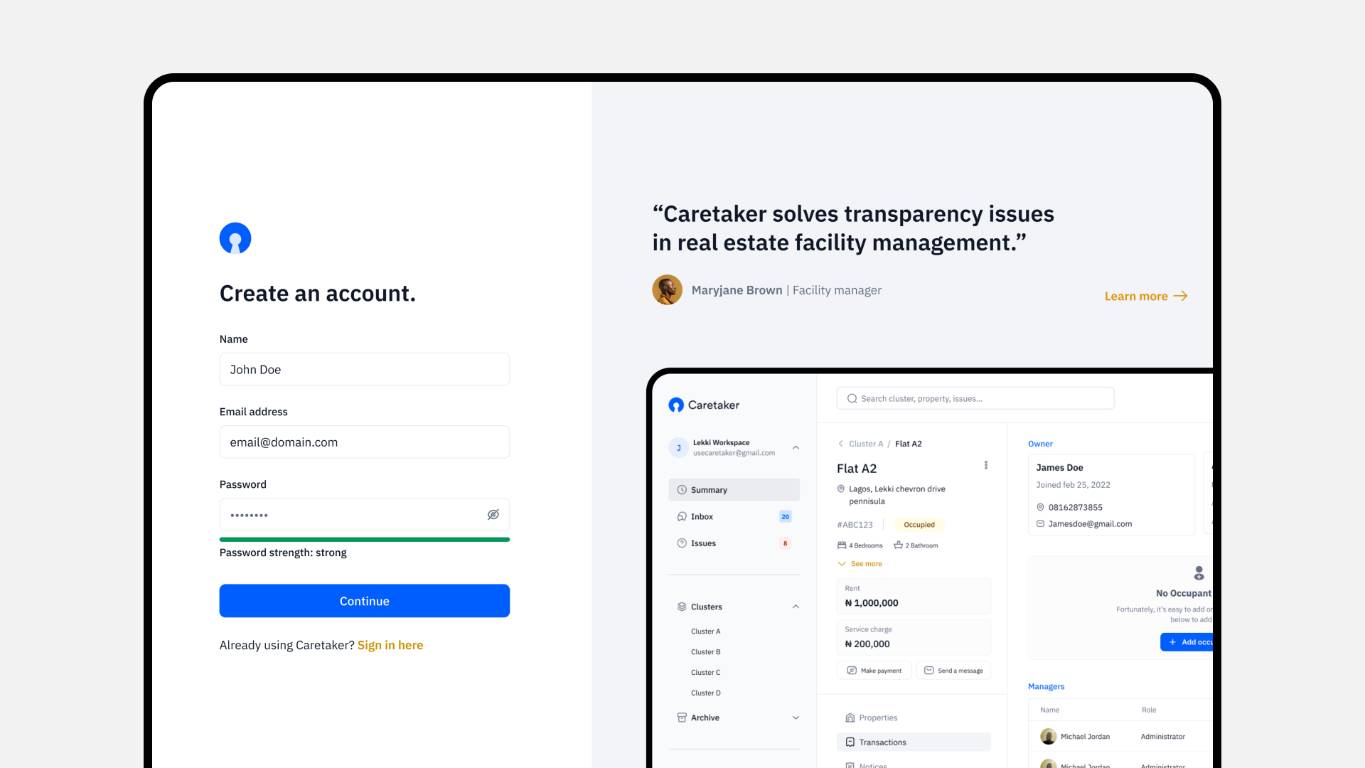Click the magnifier icon in the search bar
Image resolution: width=1365 pixels, height=768 pixels.
click(852, 399)
